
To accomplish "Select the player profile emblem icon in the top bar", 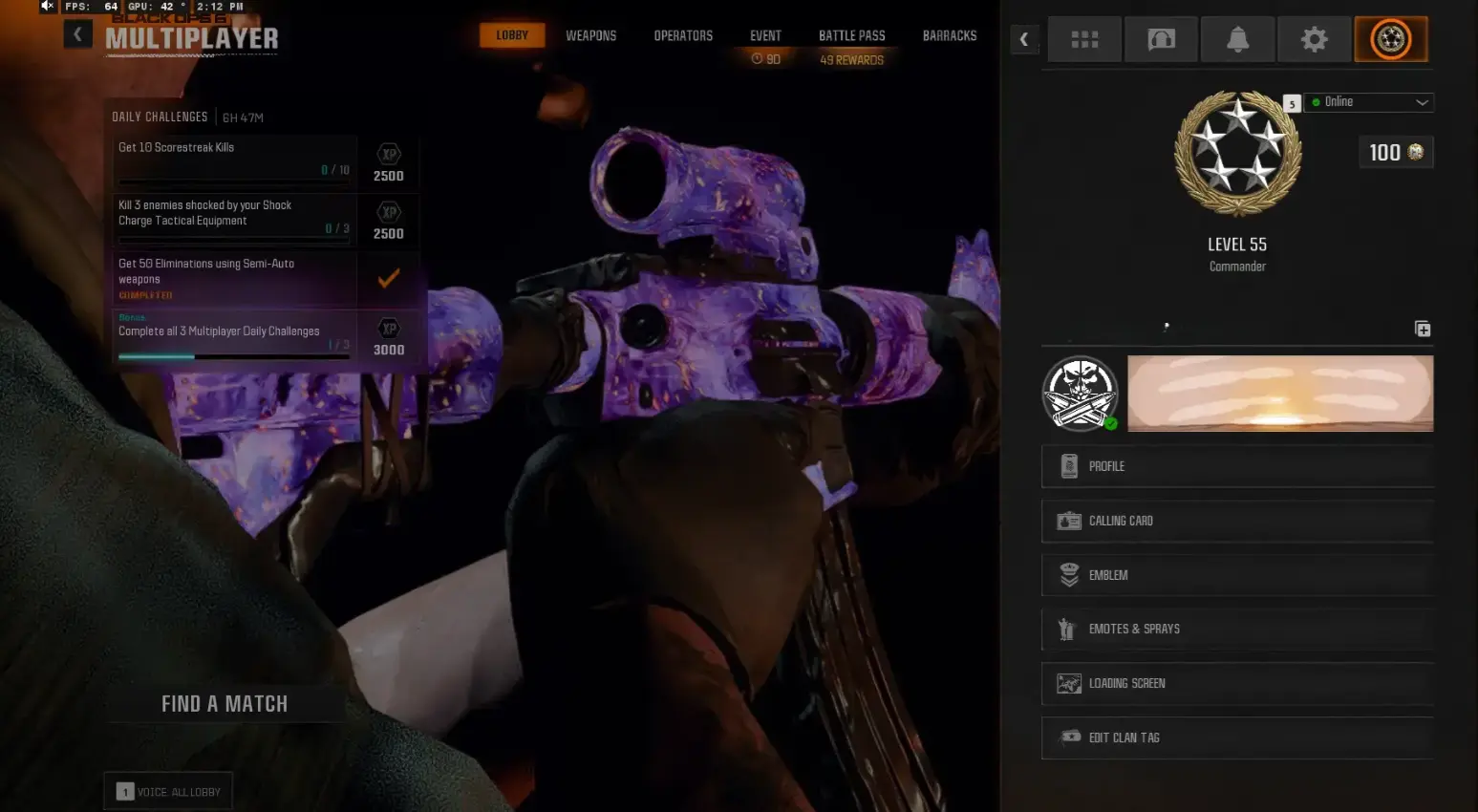I will coord(1391,39).
